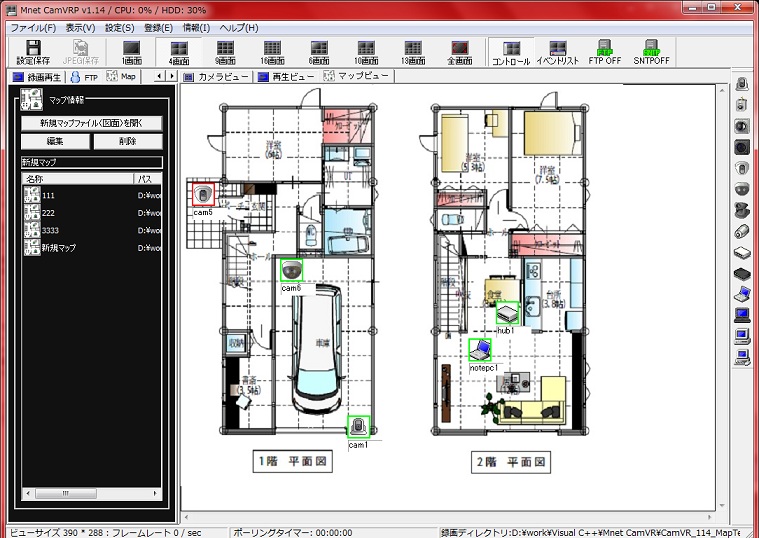Pick the black hub device from the palette
The height and width of the screenshot is (538, 759).
(742, 274)
